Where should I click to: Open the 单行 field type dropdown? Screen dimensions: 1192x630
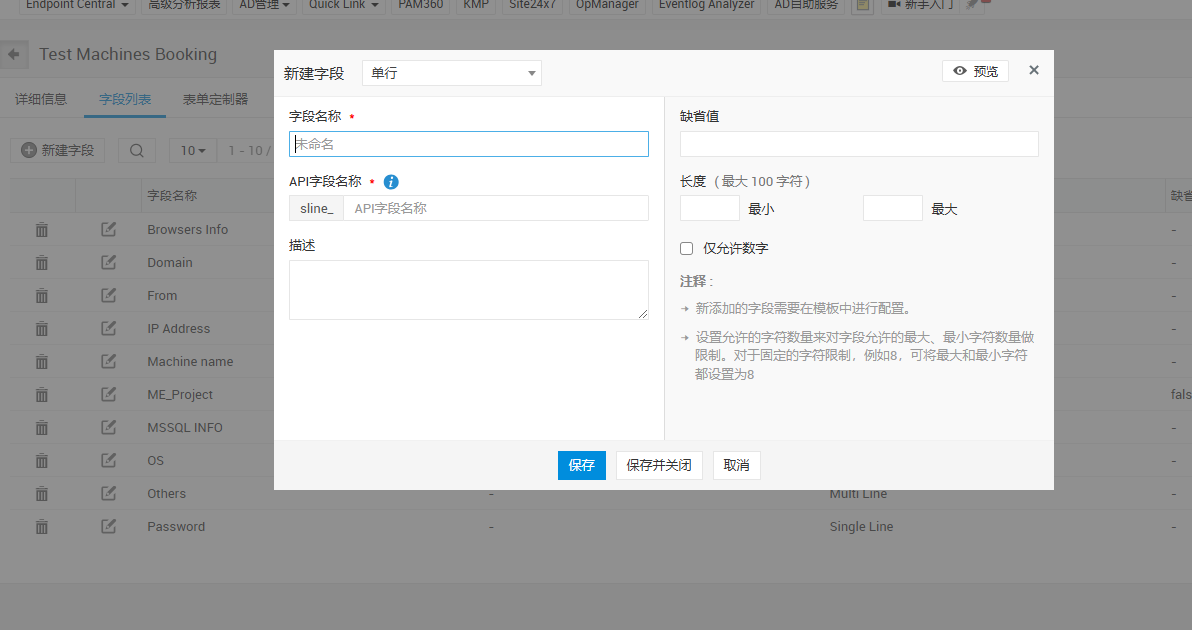point(451,73)
